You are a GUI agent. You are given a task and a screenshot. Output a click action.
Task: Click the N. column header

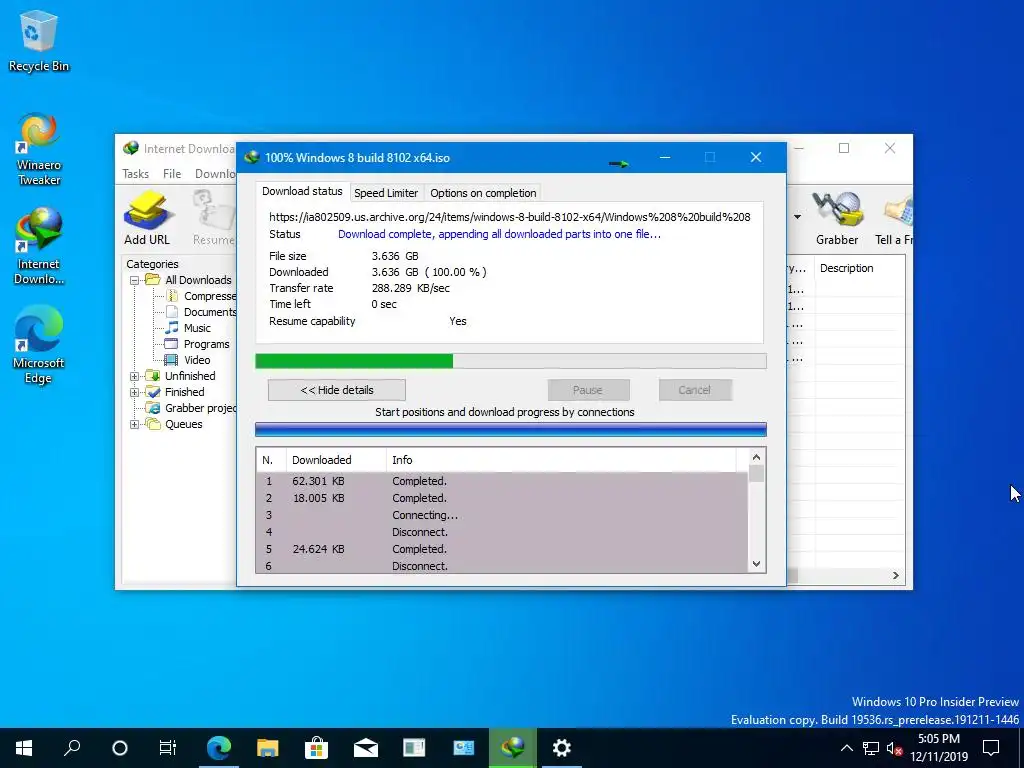coord(271,460)
